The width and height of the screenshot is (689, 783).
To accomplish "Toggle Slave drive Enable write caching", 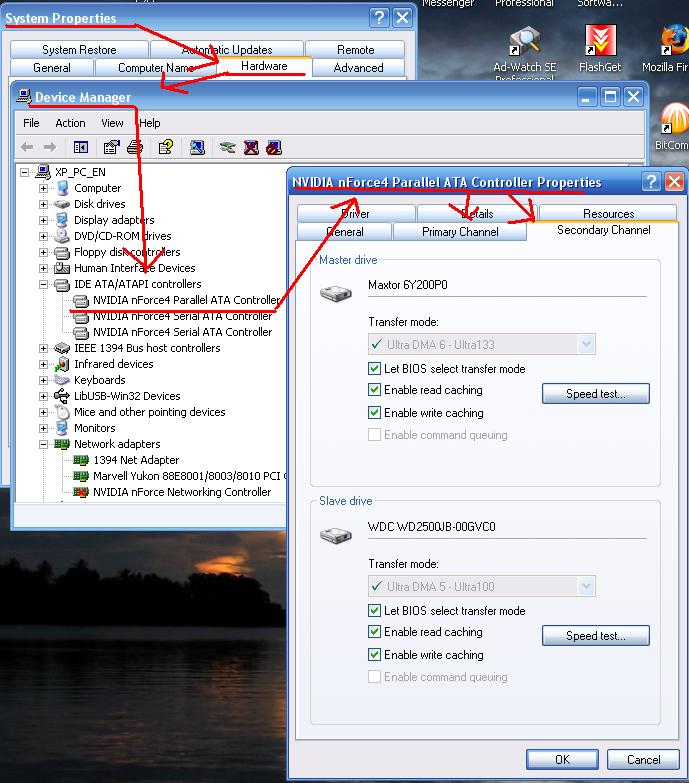I will point(374,654).
